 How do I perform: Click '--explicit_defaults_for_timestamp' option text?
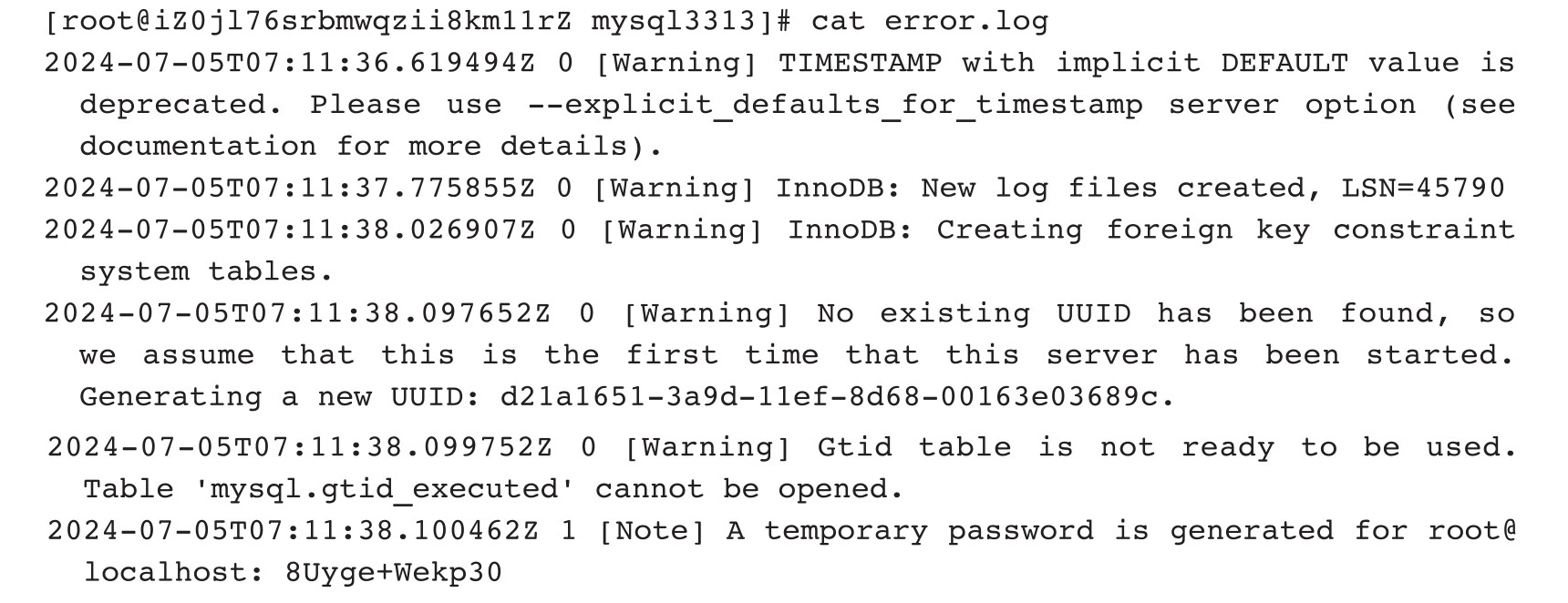pos(835,105)
